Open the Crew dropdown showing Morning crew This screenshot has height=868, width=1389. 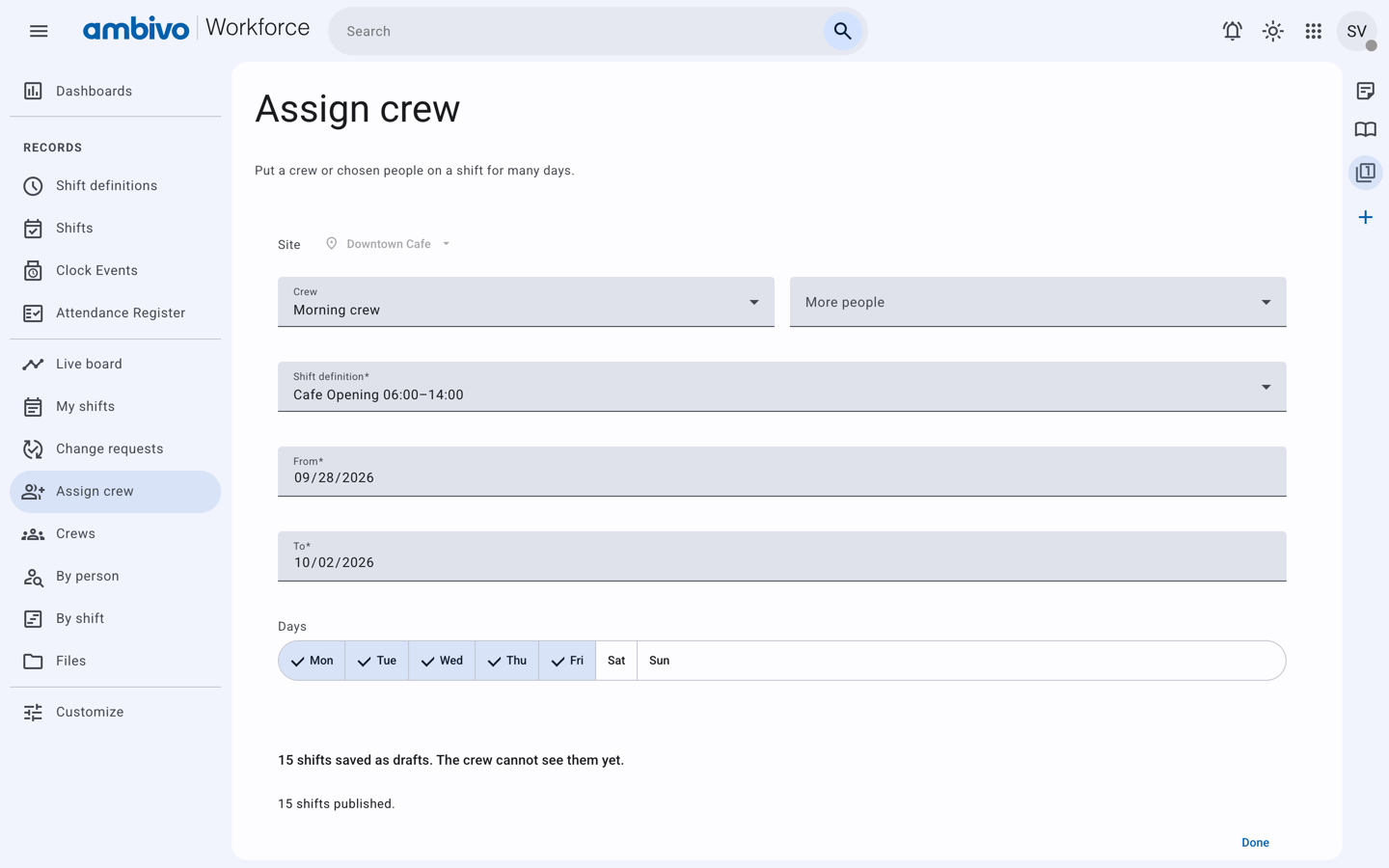[526, 302]
